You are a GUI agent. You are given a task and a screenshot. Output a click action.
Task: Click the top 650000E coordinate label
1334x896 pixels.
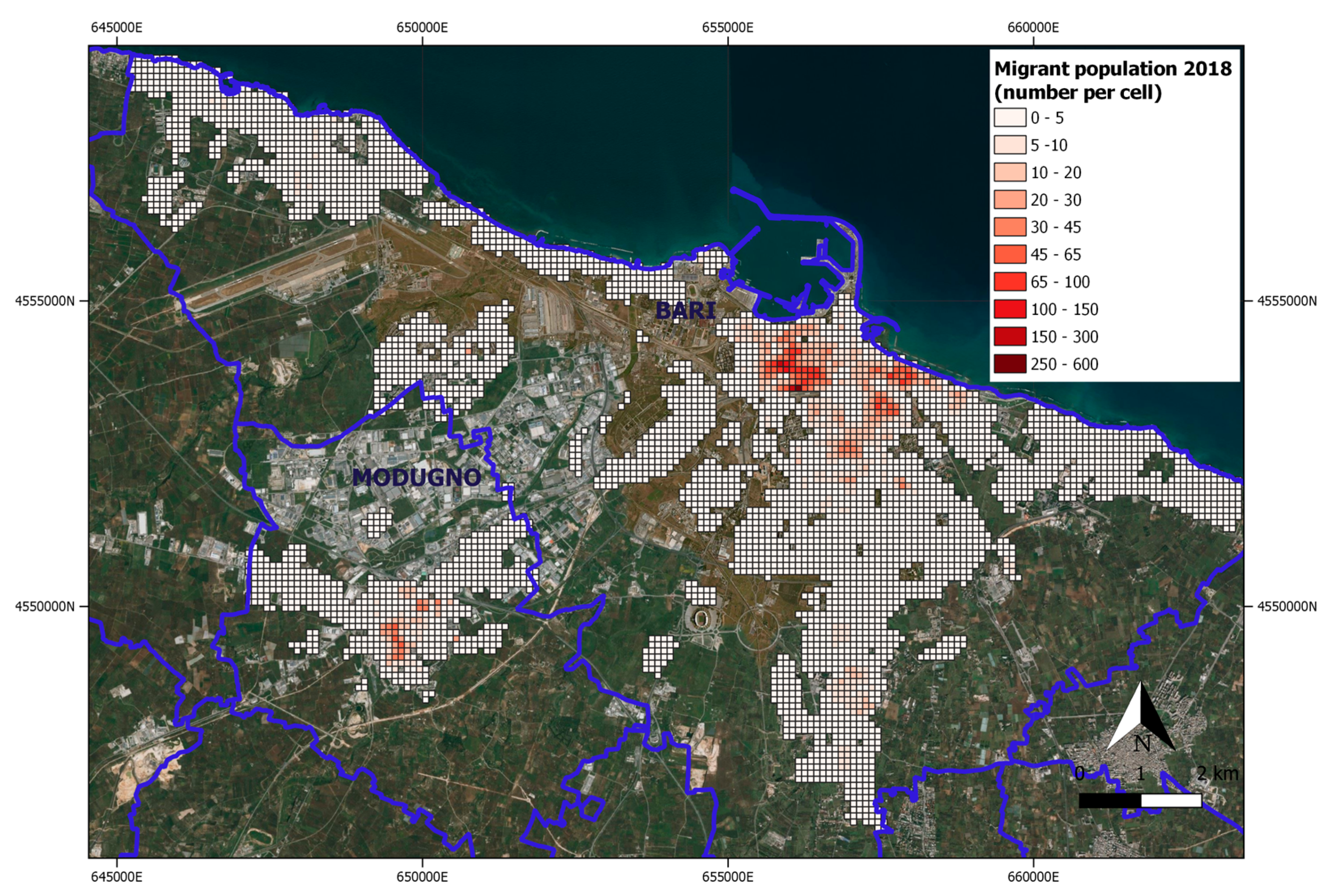422,27
